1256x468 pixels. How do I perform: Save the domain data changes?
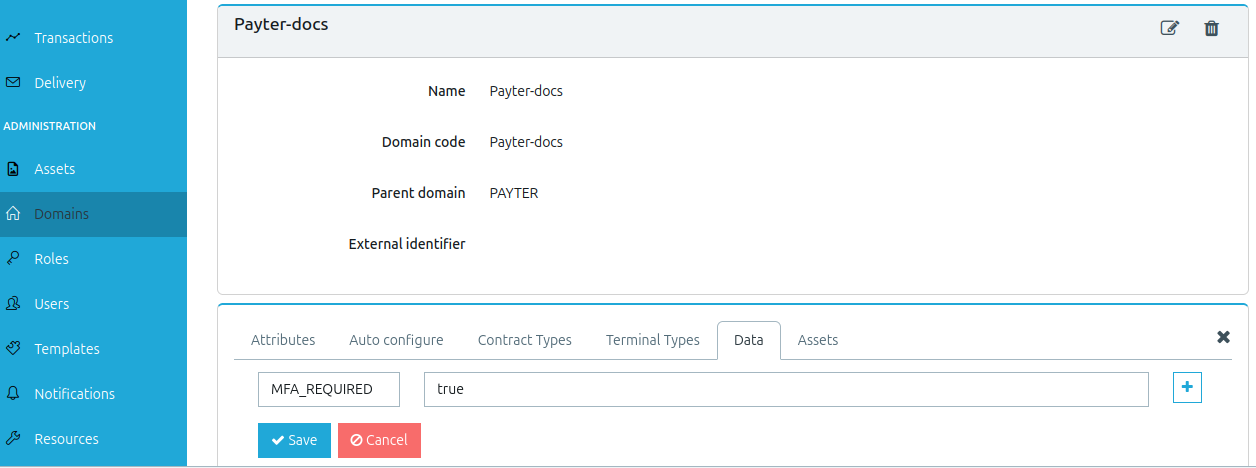pyautogui.click(x=294, y=440)
